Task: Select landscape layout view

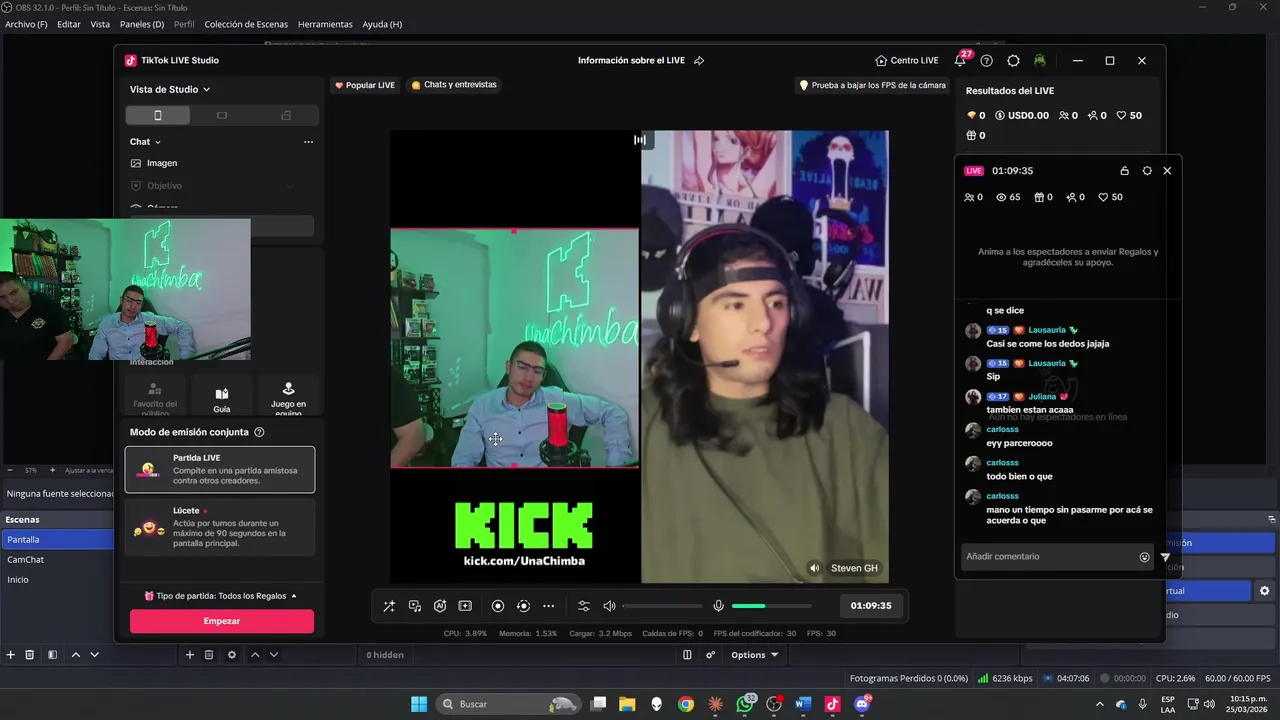Action: click(x=222, y=115)
